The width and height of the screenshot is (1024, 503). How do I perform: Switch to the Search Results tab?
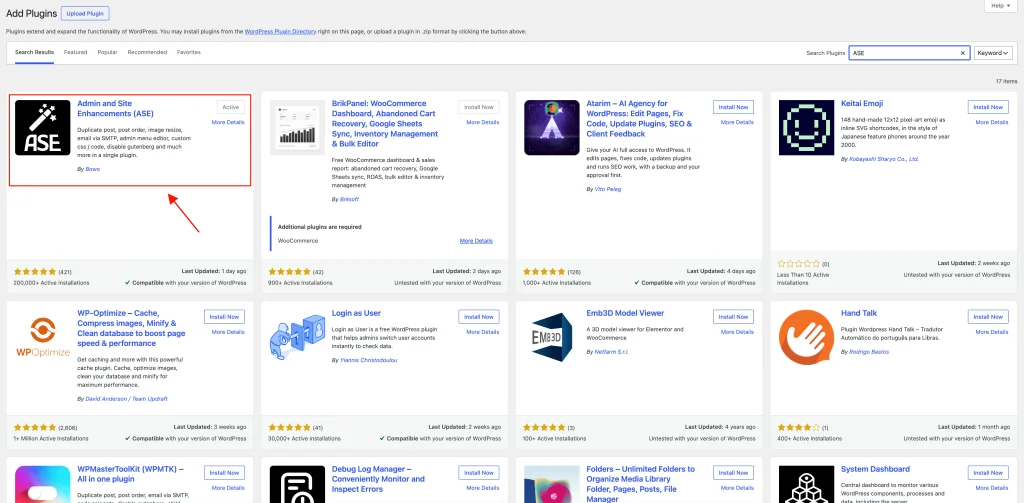pos(35,52)
